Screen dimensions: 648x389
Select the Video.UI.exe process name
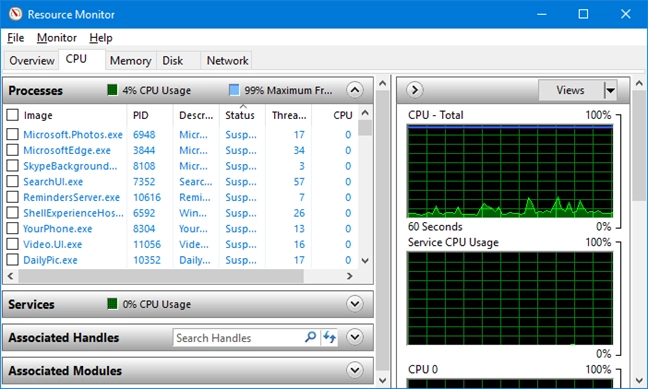[52, 244]
